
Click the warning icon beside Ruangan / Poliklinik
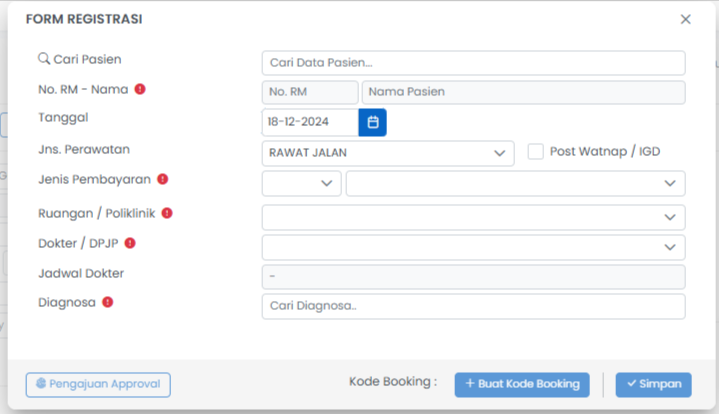pyautogui.click(x=167, y=213)
